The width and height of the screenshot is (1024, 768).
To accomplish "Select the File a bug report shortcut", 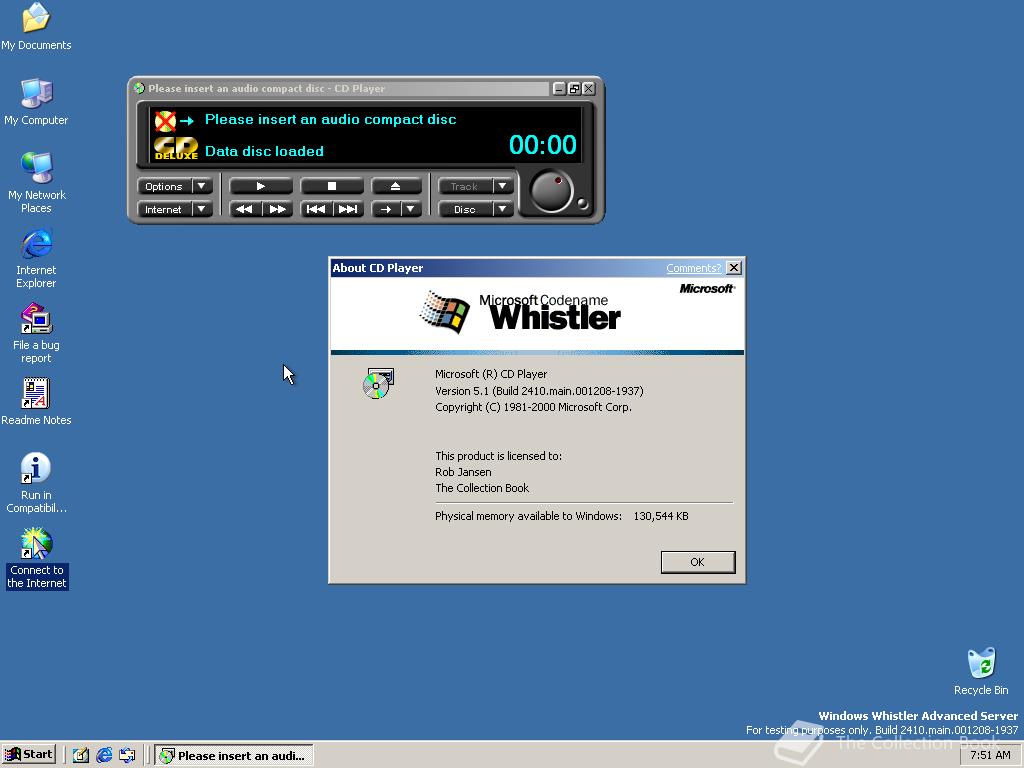I will click(x=36, y=333).
